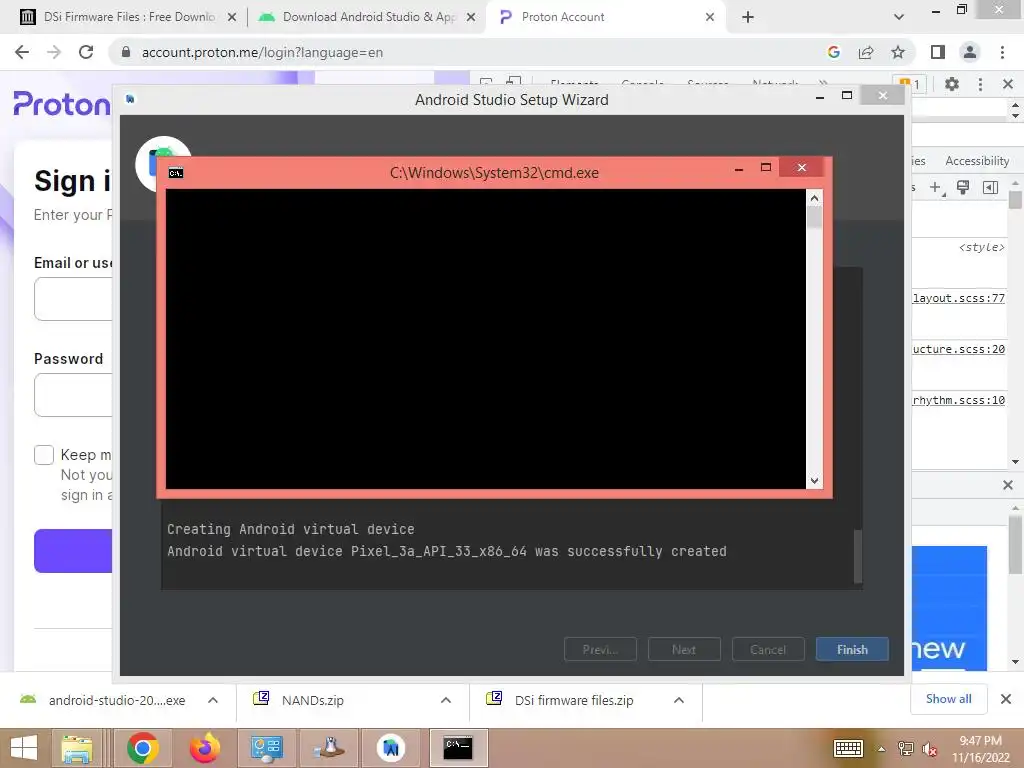This screenshot has height=768, width=1024.
Task: Click DevTools issues counter badge
Action: click(912, 84)
